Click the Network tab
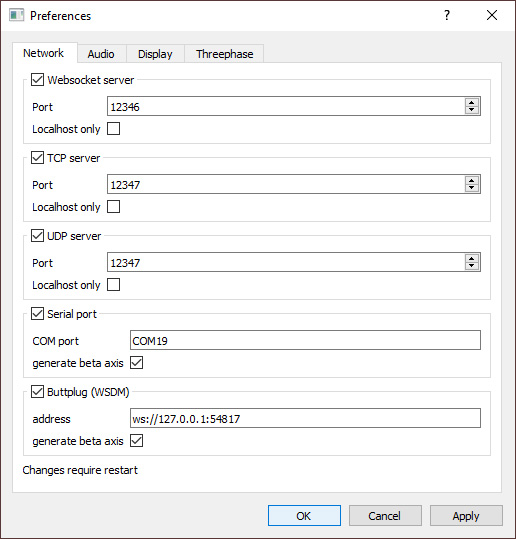 pyautogui.click(x=44, y=53)
